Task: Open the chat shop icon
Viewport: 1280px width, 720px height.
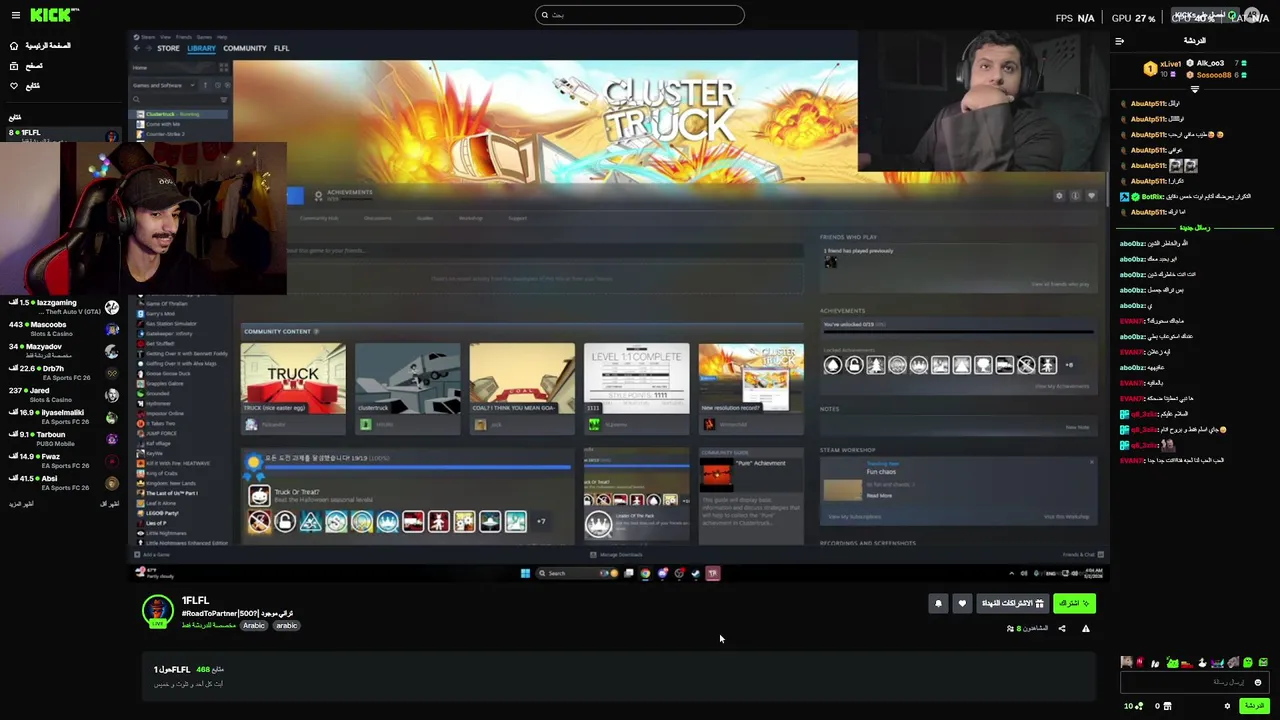Action: 1167,706
